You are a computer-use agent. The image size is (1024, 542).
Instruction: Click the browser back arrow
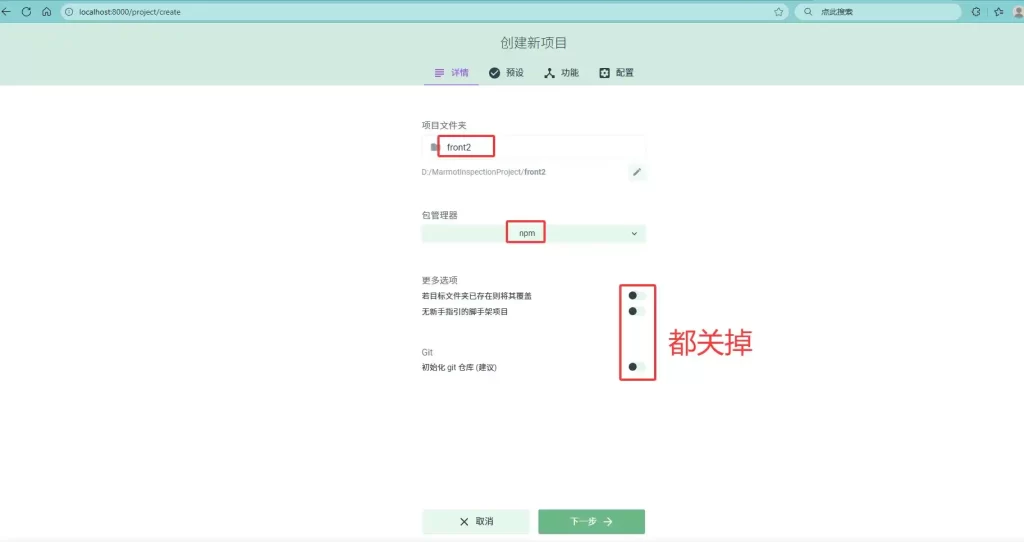pyautogui.click(x=7, y=12)
